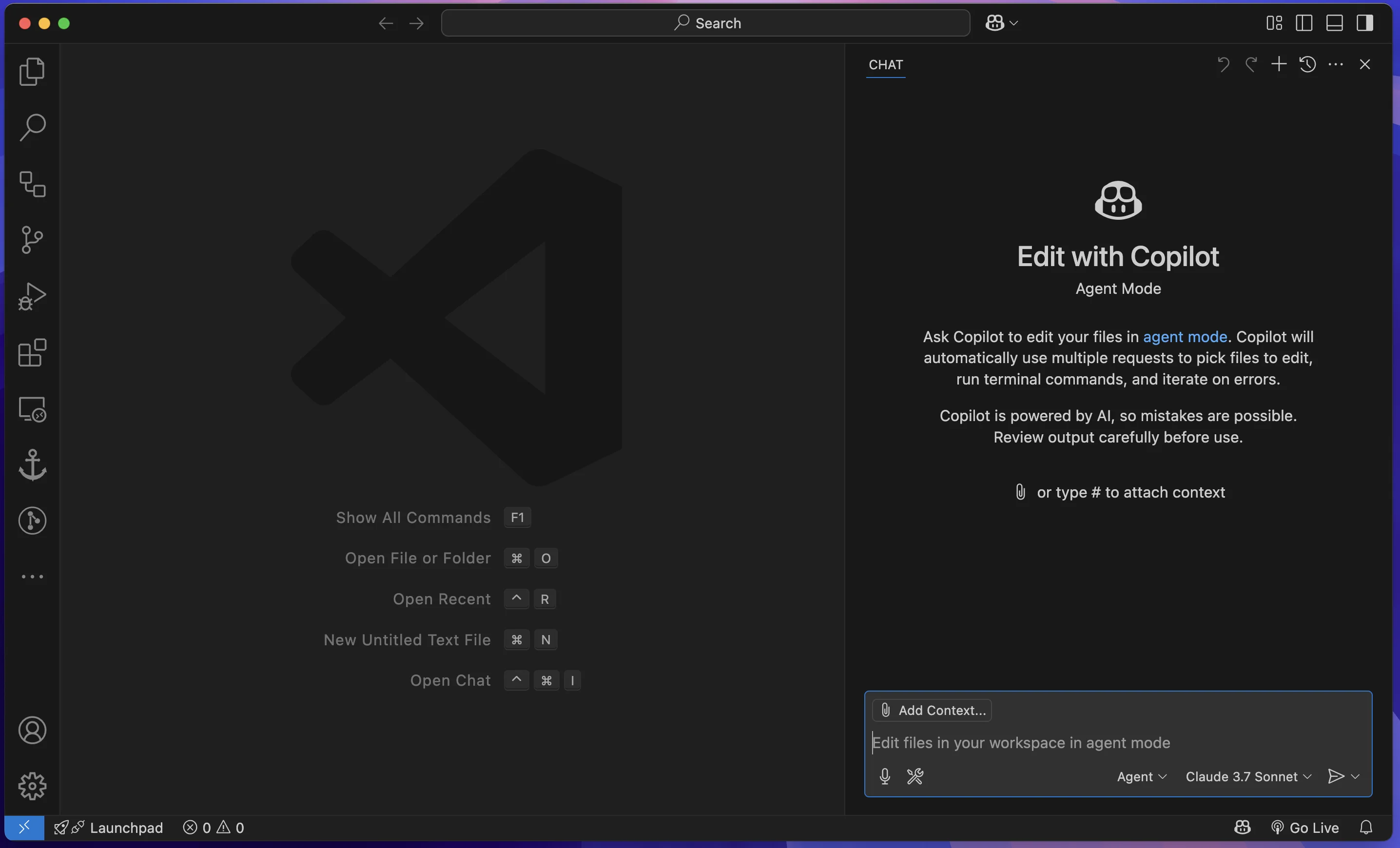
Task: Open the Agent mode dropdown
Action: (1142, 776)
